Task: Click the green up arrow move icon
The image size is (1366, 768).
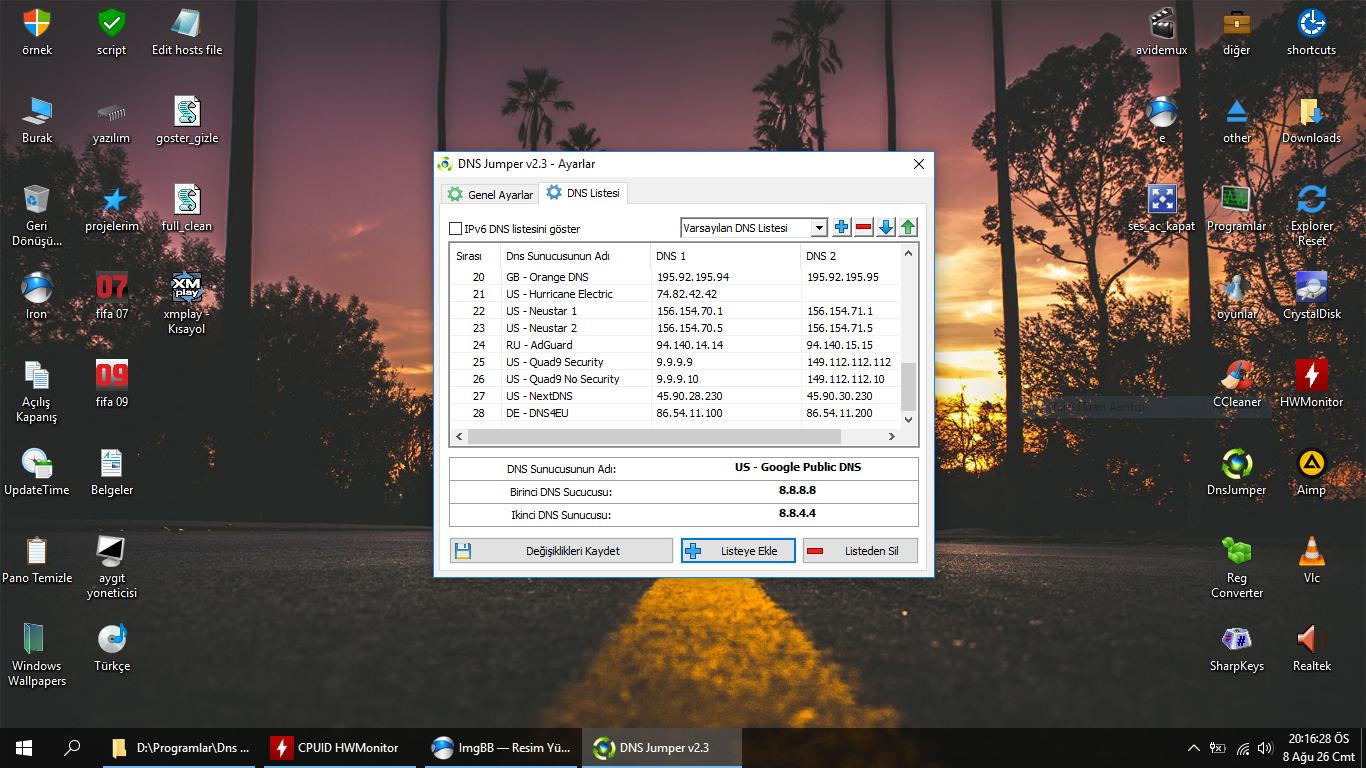Action: pyautogui.click(x=908, y=228)
